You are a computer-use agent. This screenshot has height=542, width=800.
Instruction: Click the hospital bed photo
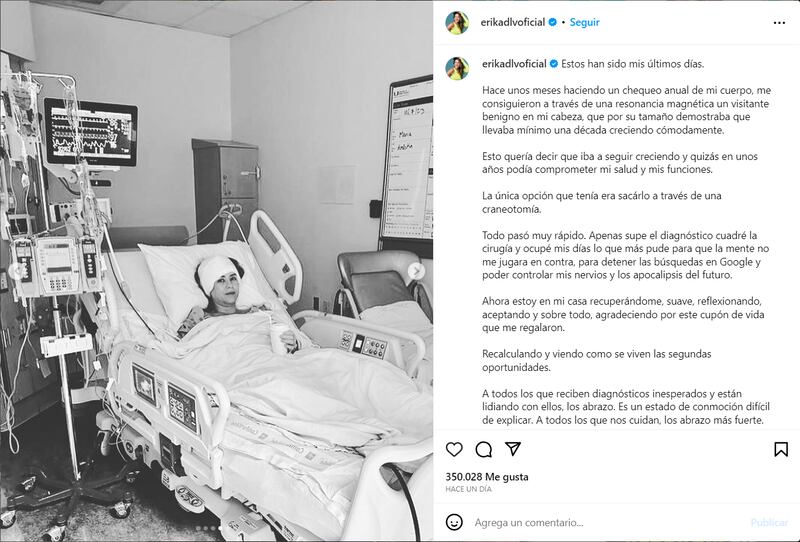pos(216,271)
